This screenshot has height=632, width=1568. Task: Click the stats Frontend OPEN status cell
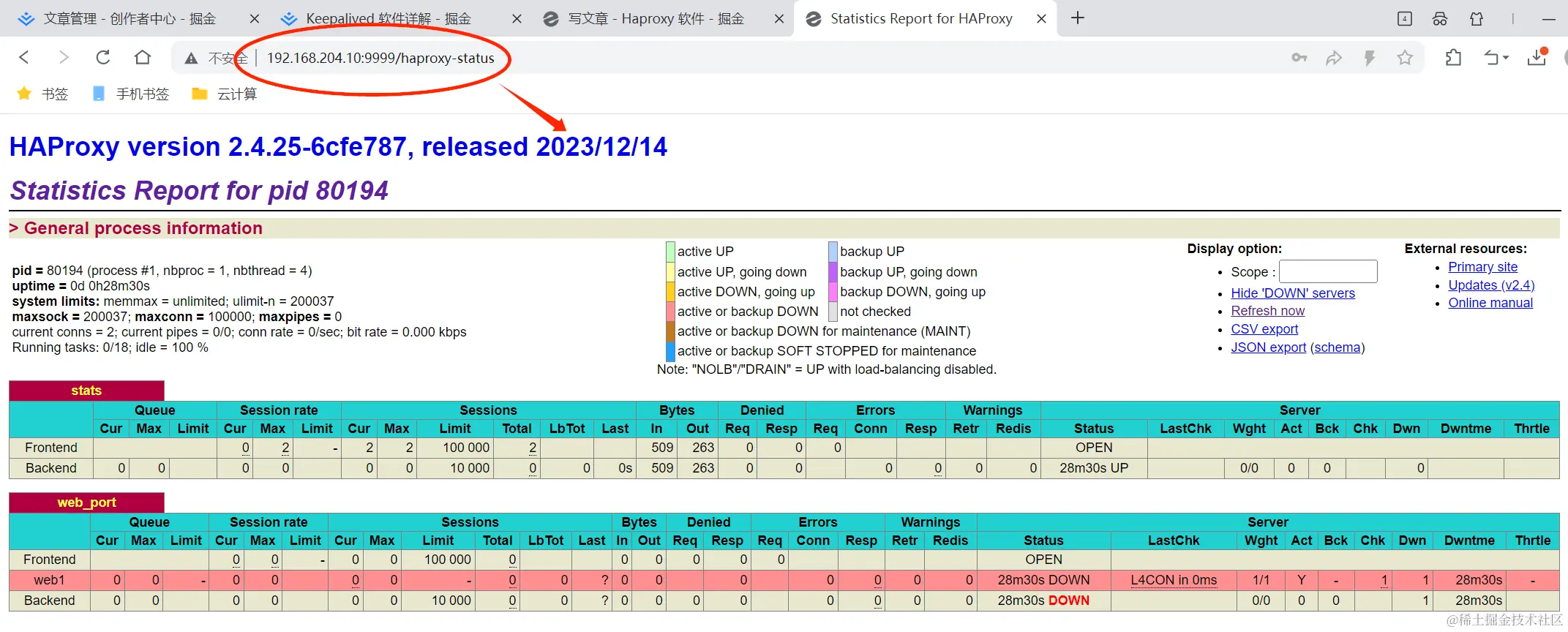[x=1094, y=448]
